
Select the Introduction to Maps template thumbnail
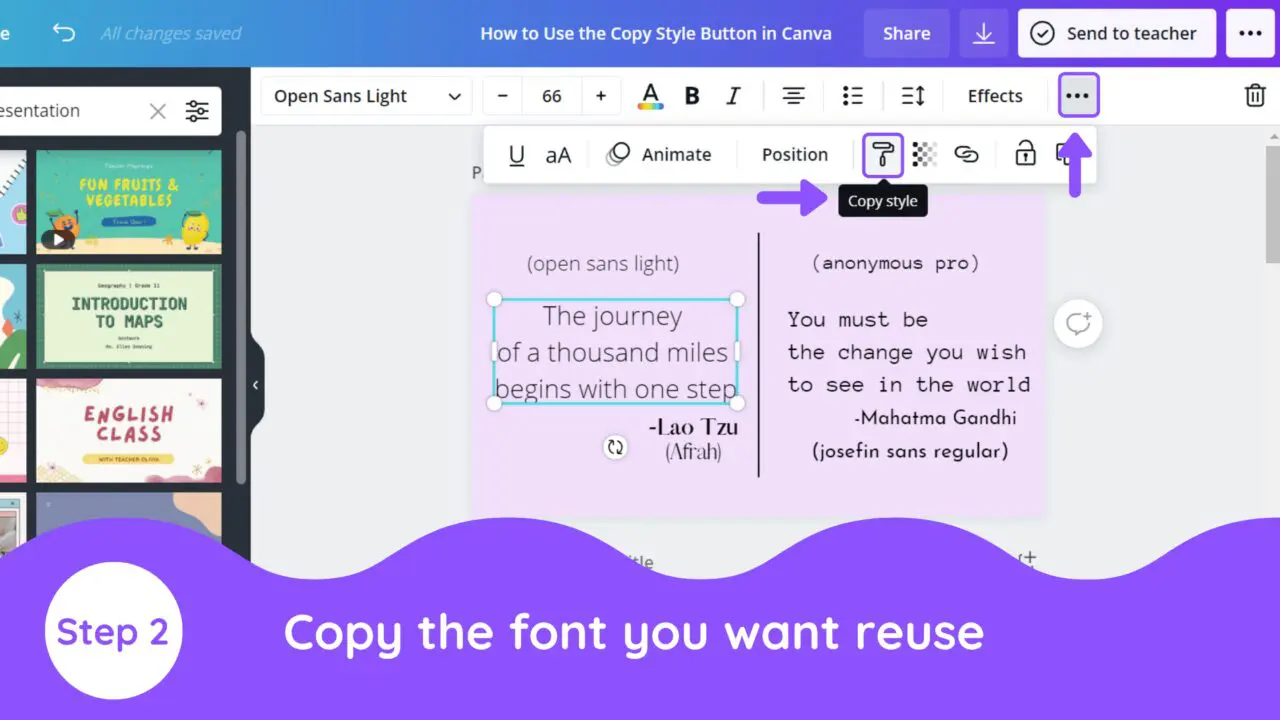pos(129,316)
